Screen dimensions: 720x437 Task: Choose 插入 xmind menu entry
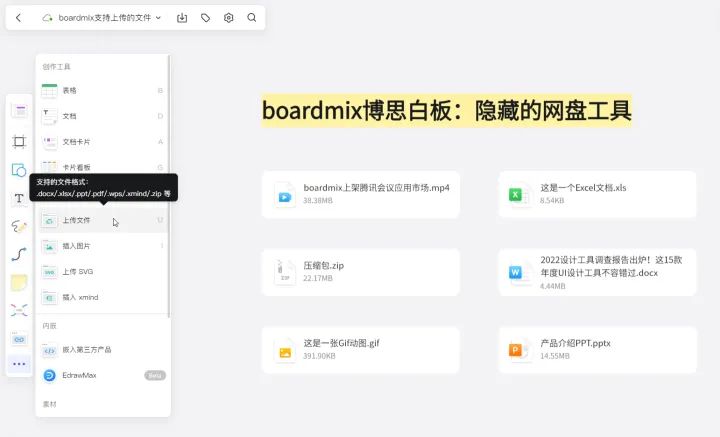[x=103, y=297]
